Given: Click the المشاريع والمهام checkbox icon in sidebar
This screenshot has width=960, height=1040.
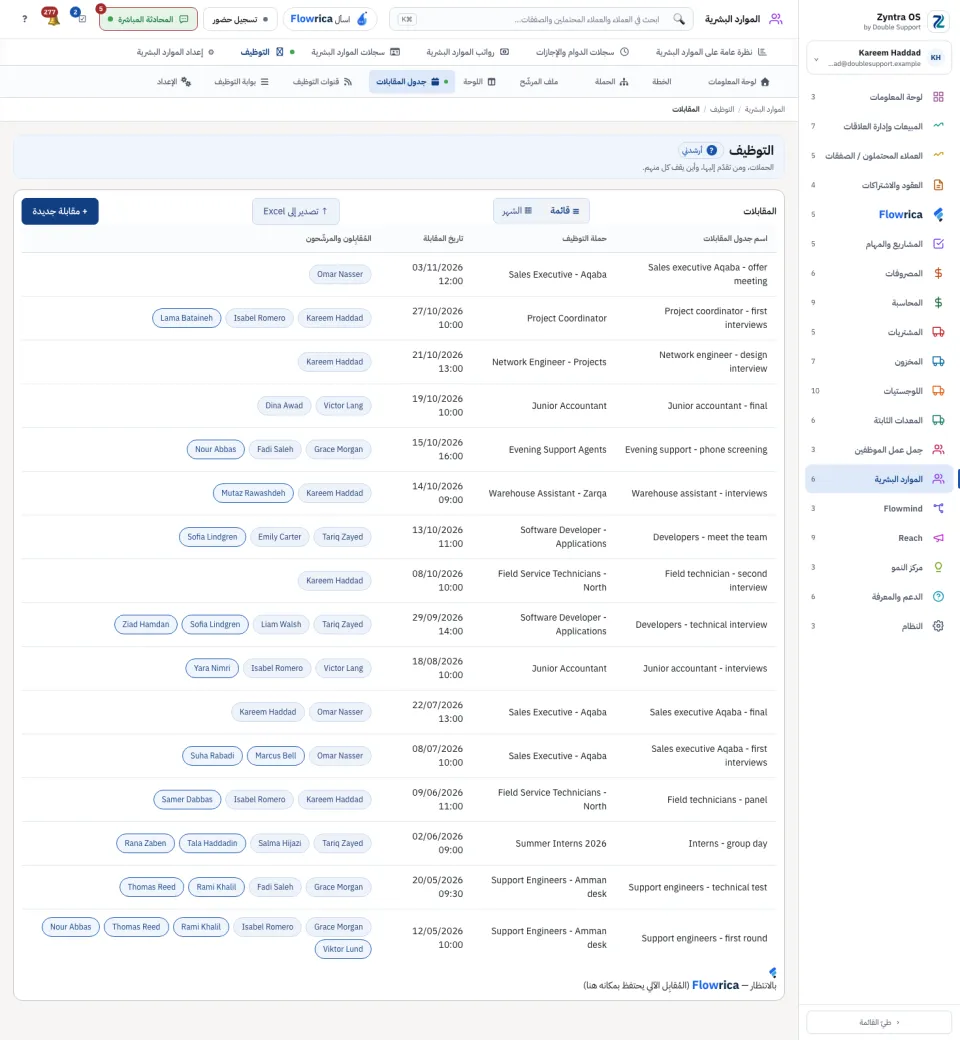Looking at the screenshot, I should pos(938,244).
